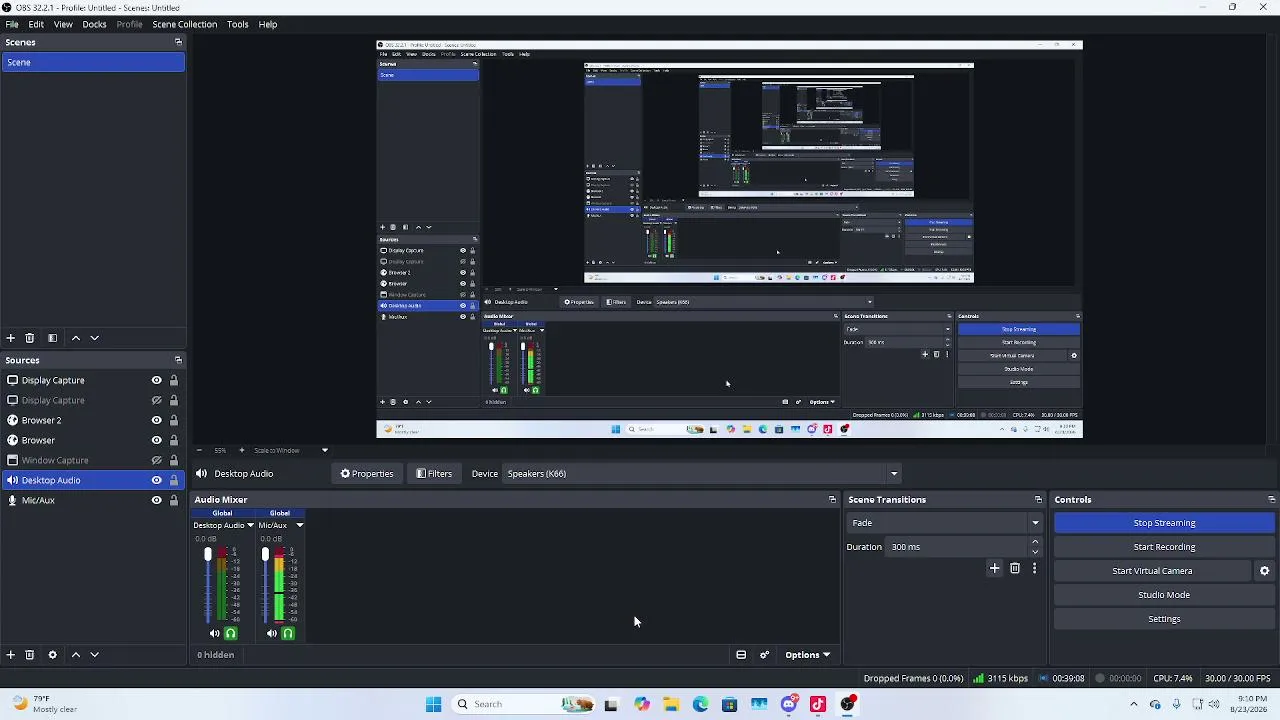Move scene up in Scenes toolbar
This screenshot has width=1280, height=720.
(75, 338)
